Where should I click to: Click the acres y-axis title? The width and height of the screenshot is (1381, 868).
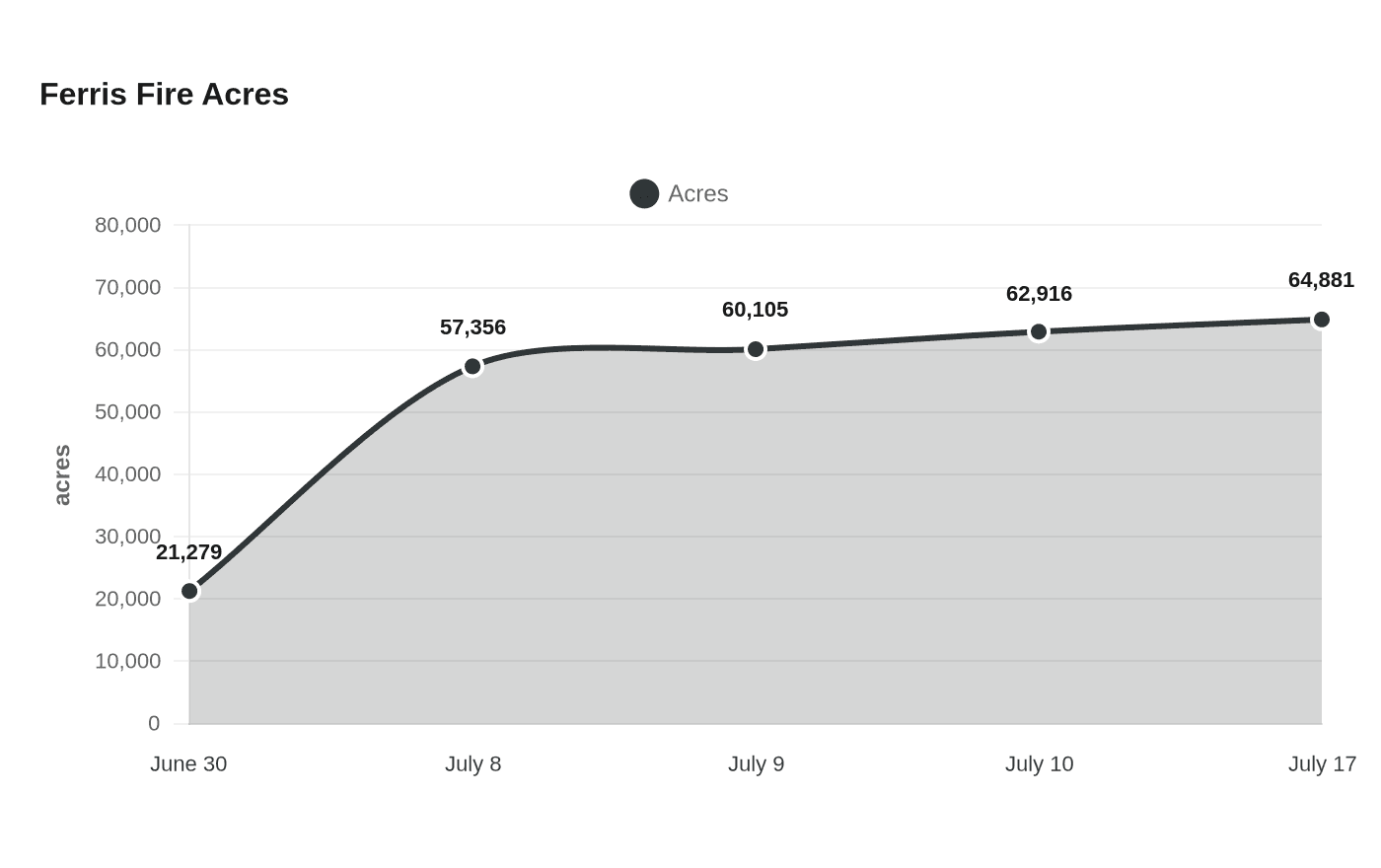(x=61, y=475)
